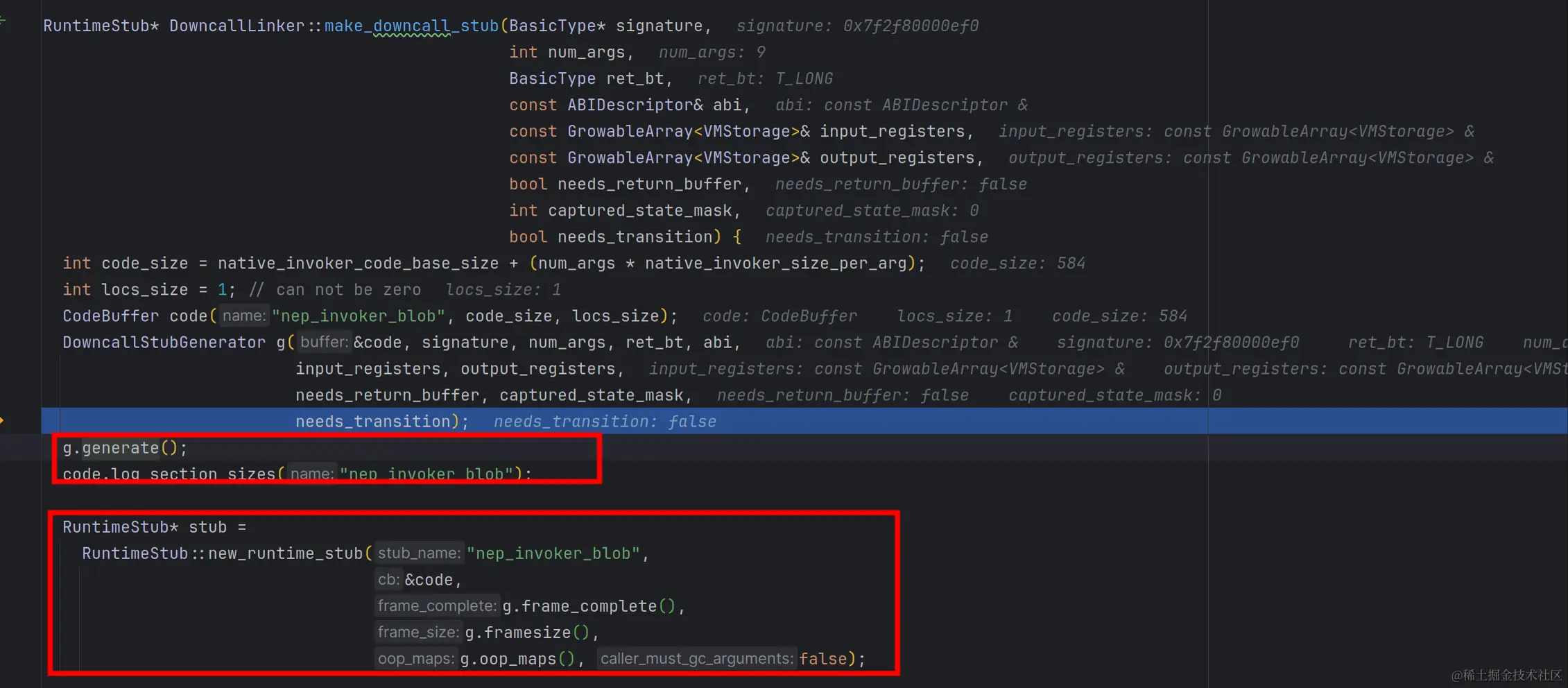Click the stub_name: parameter hint
Viewport: 1568px width, 688px height.
coord(419,553)
